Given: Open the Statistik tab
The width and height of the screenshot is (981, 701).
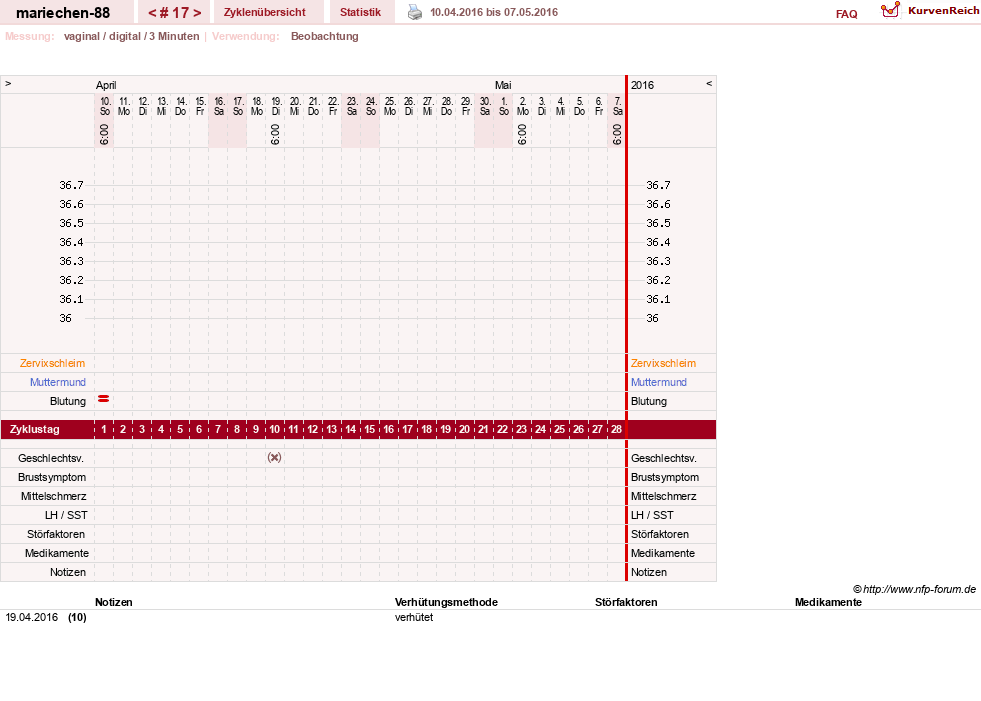Looking at the screenshot, I should [360, 12].
